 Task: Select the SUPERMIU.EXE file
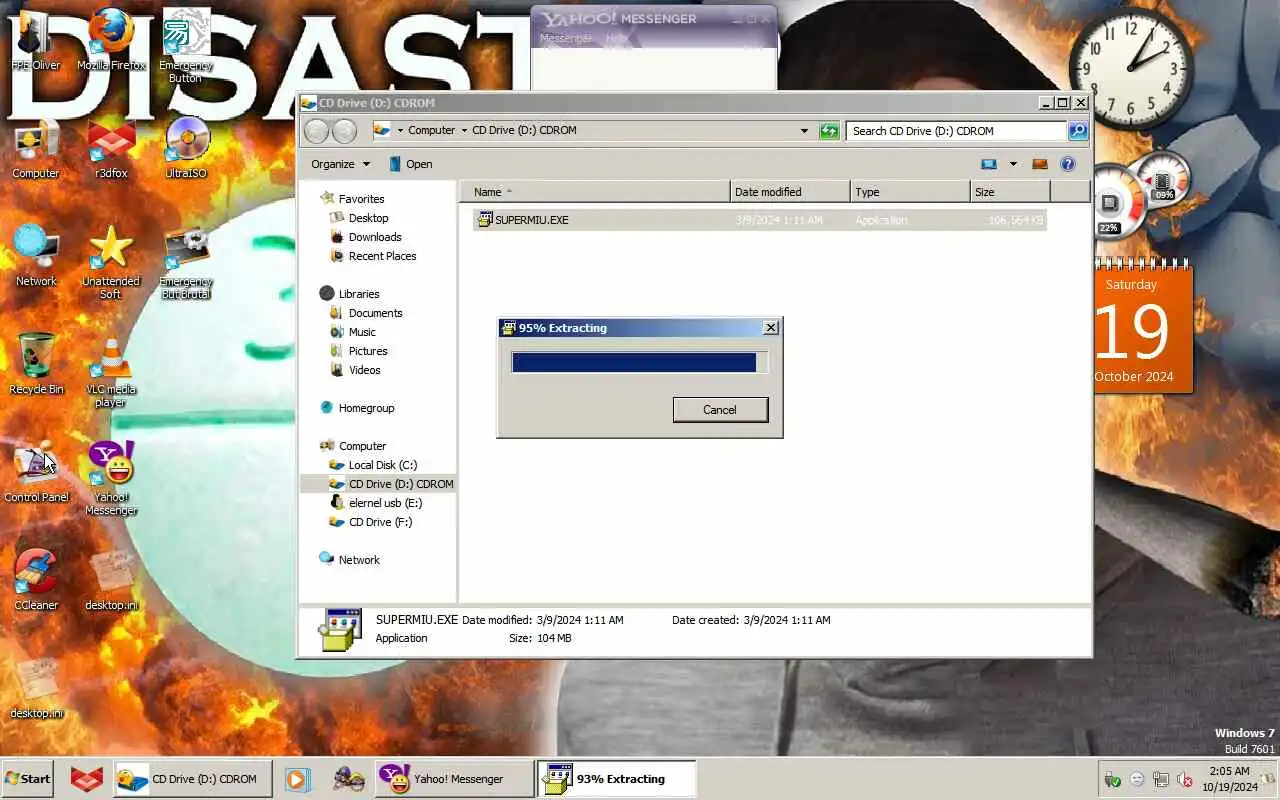tap(760, 220)
